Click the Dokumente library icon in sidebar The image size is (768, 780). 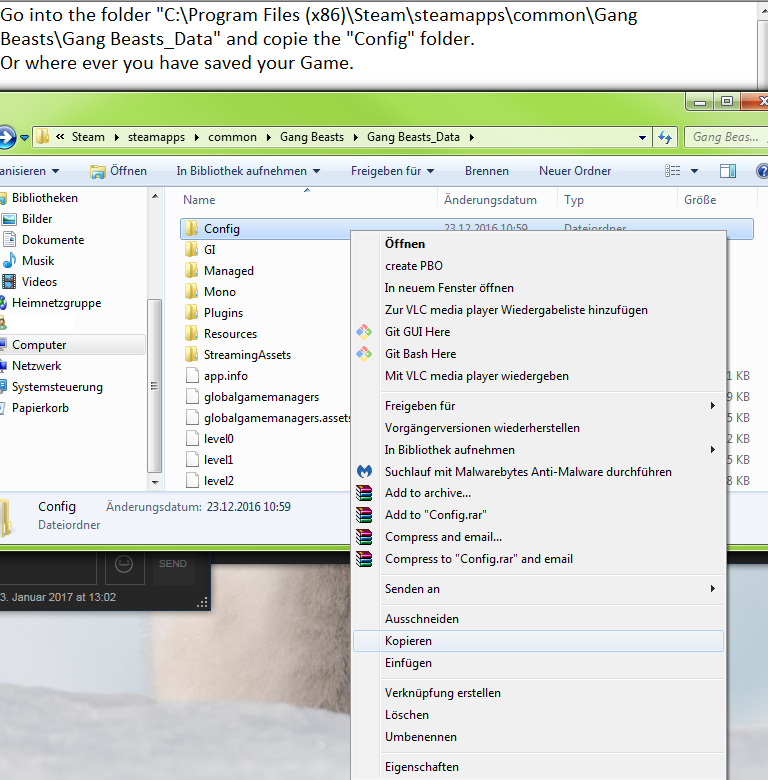[9, 240]
